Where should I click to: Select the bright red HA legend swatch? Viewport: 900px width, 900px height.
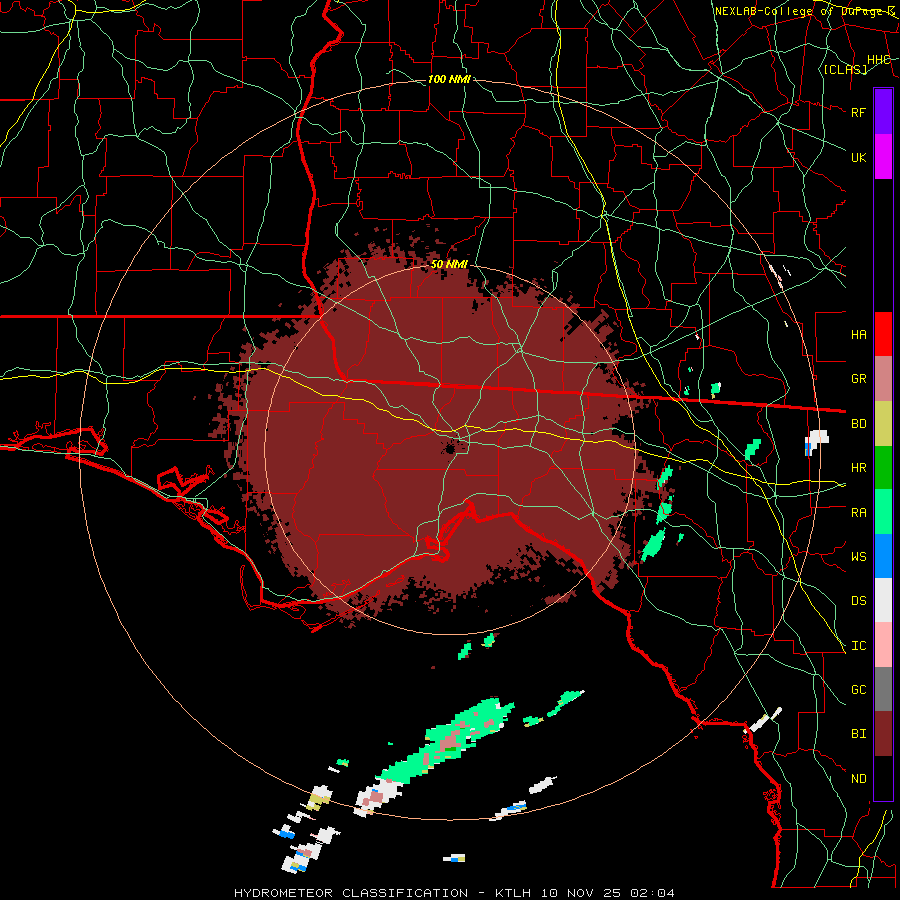[x=883, y=334]
